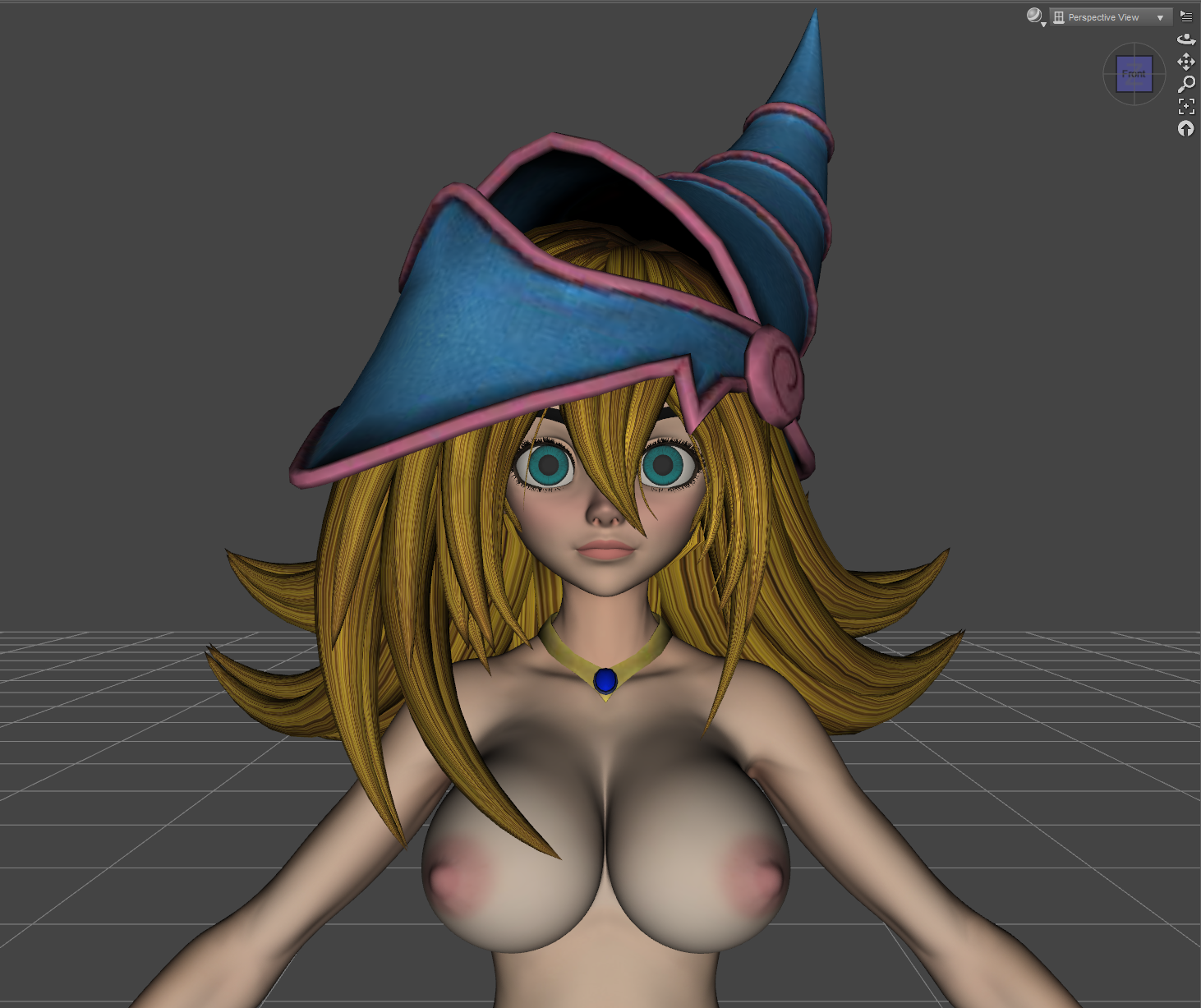Select the pan camera arrows control
This screenshot has width=1201, height=1008.
click(x=1186, y=62)
